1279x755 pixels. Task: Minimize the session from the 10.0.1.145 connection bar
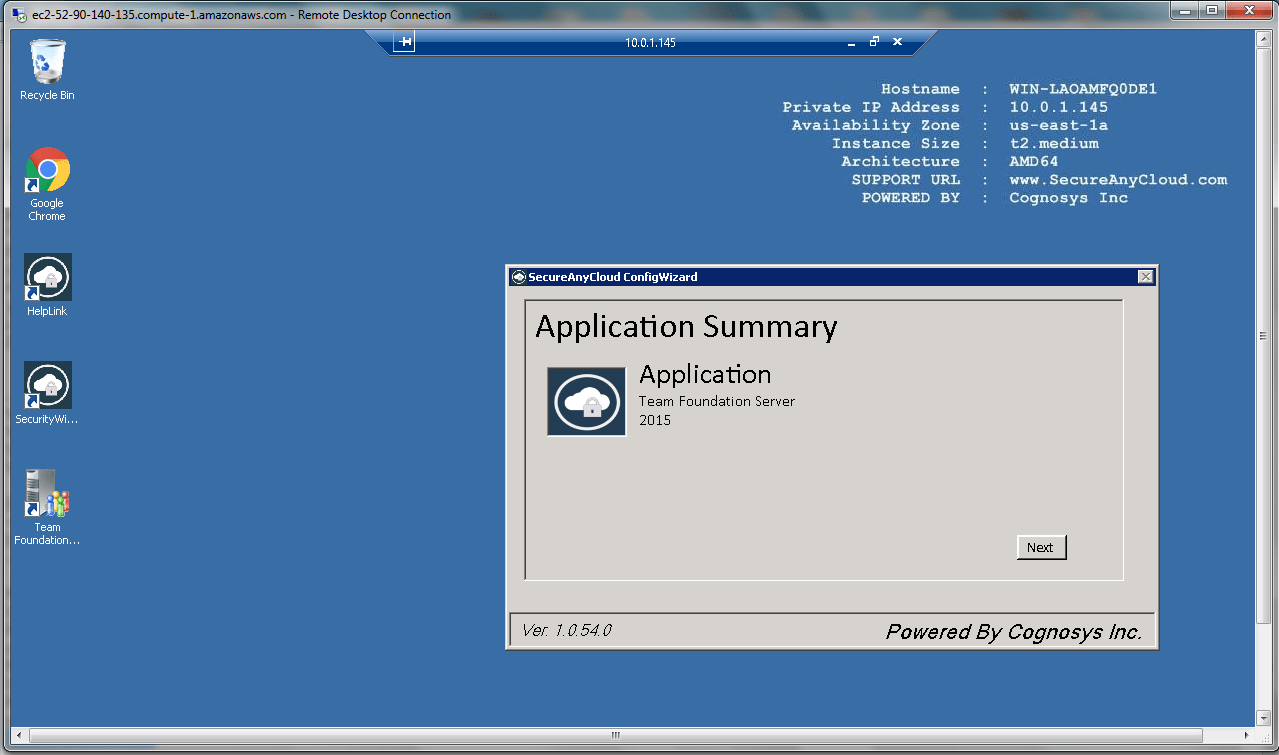point(851,43)
